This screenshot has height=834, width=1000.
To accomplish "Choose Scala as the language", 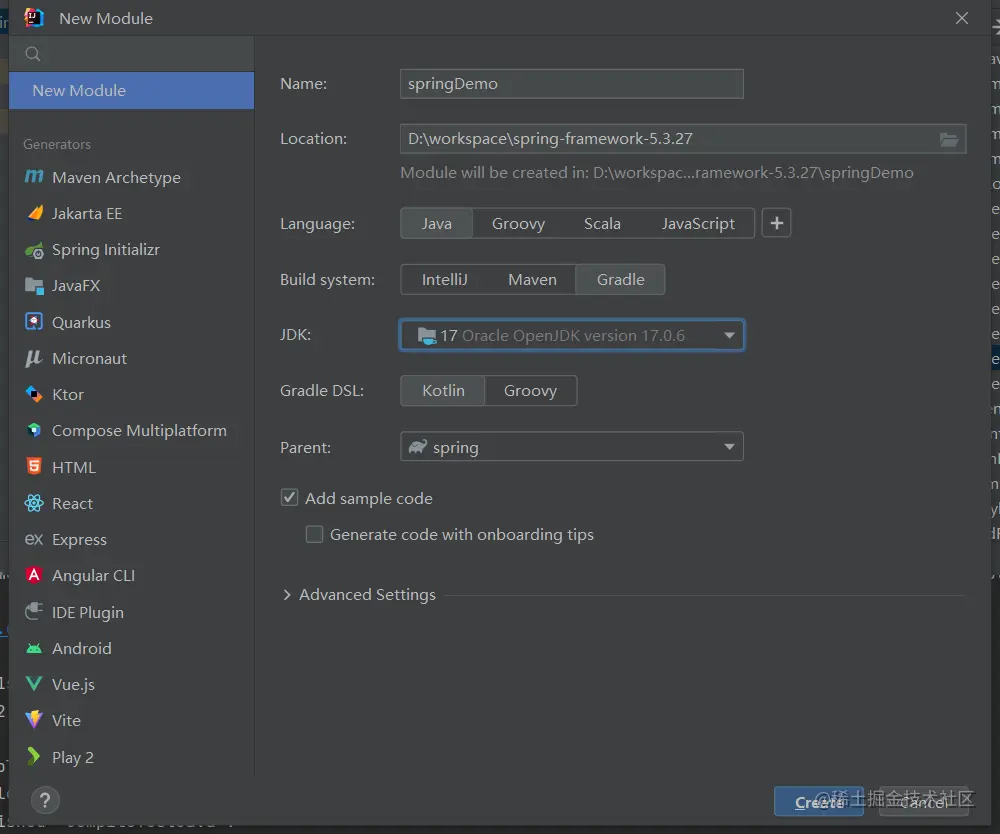I will (x=602, y=224).
